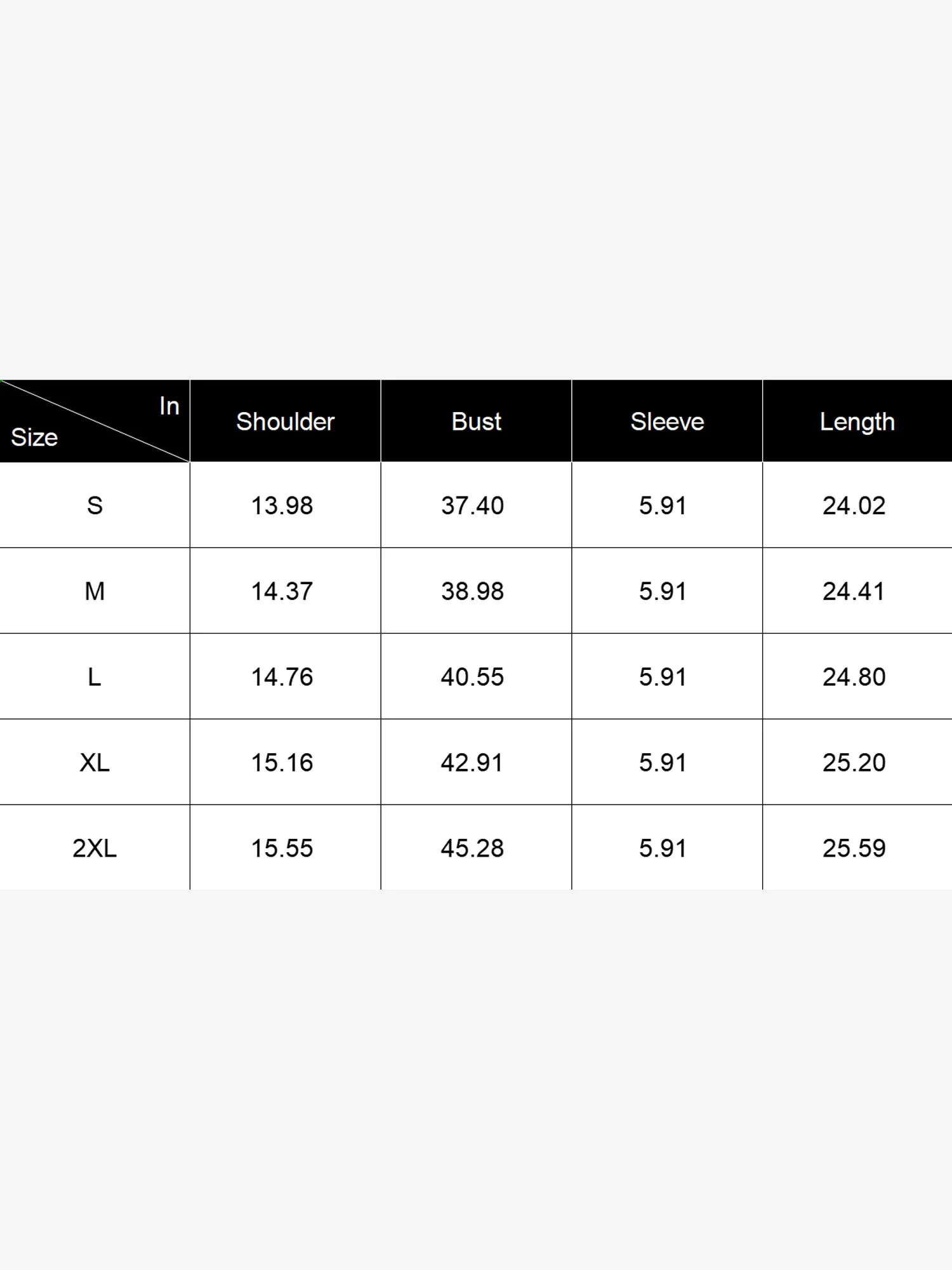
Task: Select the M size row label
Action: click(95, 591)
